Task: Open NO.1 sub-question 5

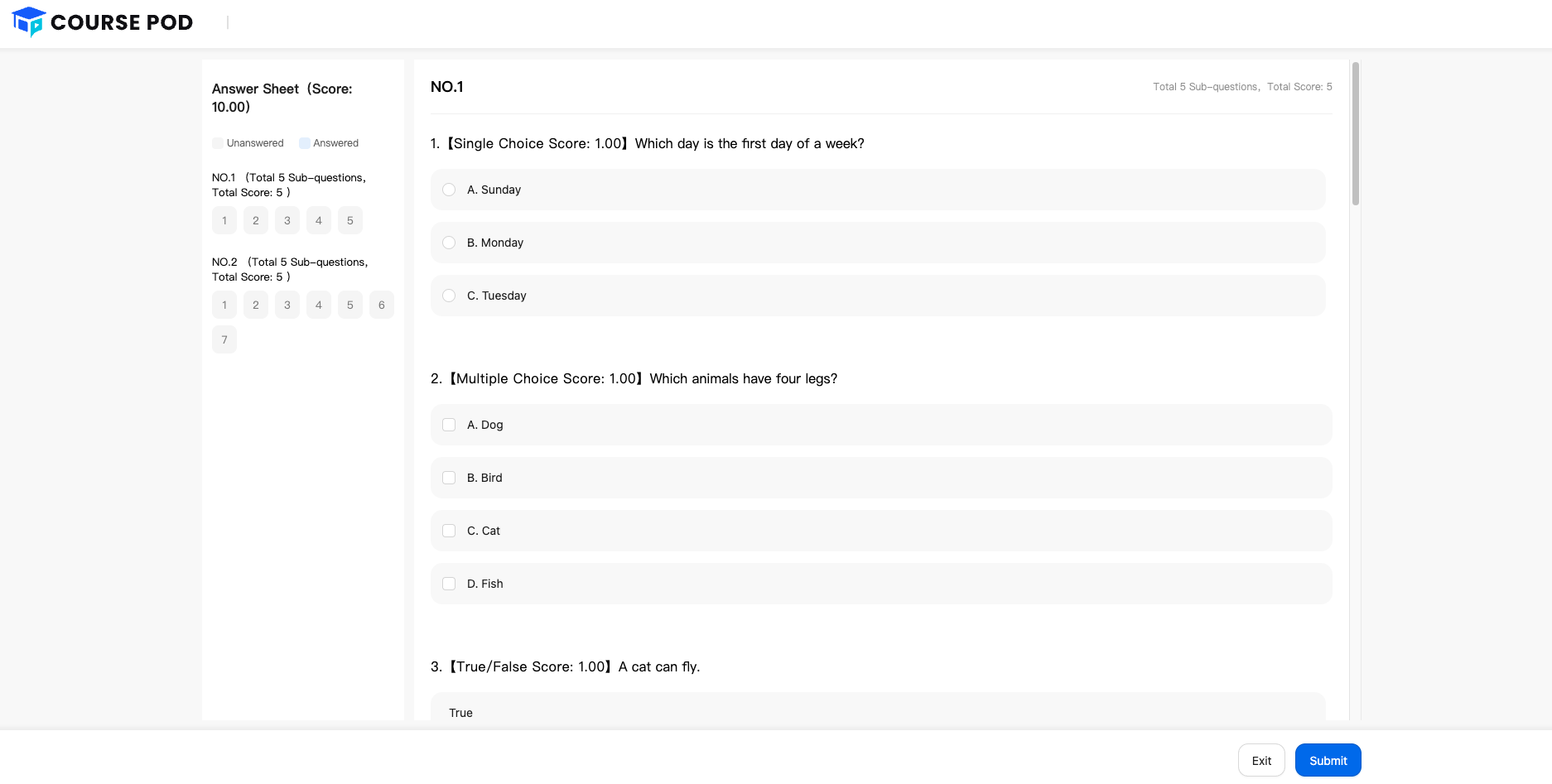Action: point(350,220)
